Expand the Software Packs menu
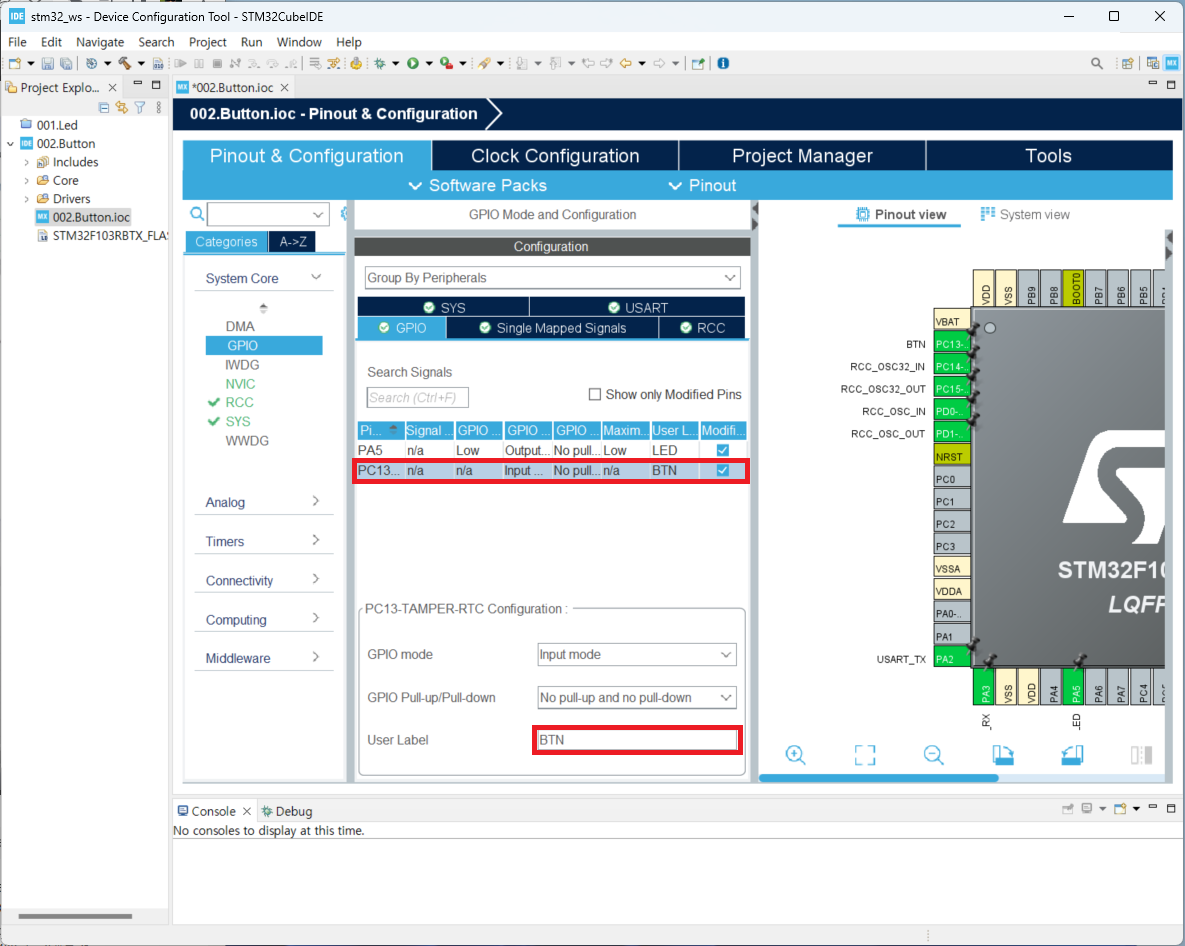Screen dimensions: 1185x946 477,185
